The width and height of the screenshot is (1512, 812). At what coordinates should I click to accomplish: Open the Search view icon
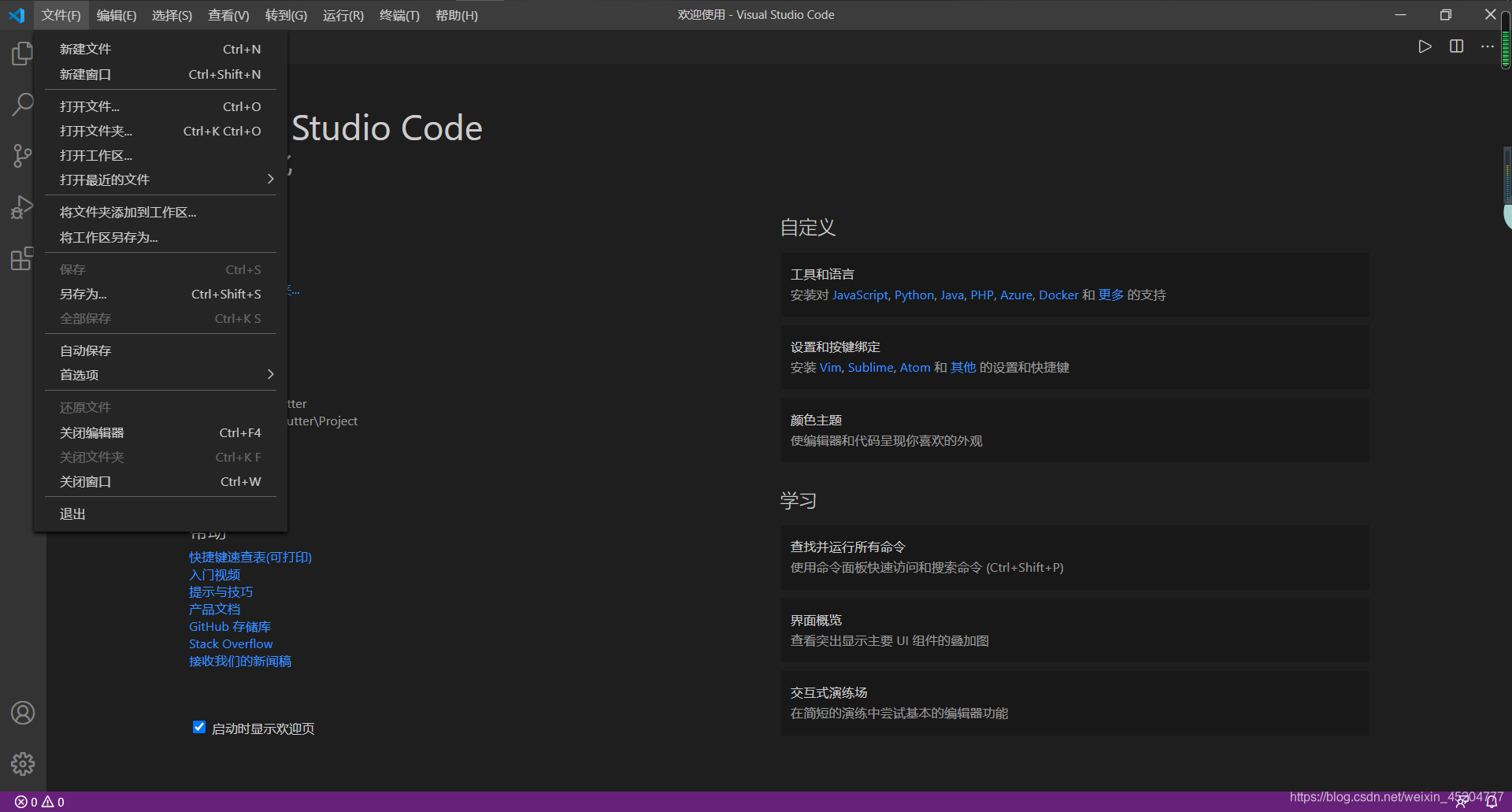22,104
